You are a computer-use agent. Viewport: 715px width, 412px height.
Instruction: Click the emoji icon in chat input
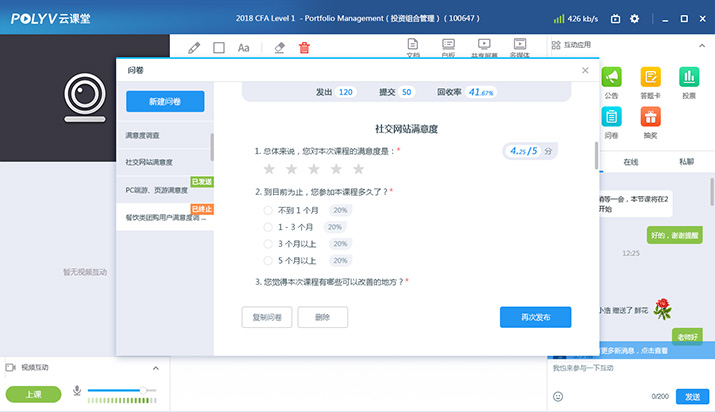558,396
